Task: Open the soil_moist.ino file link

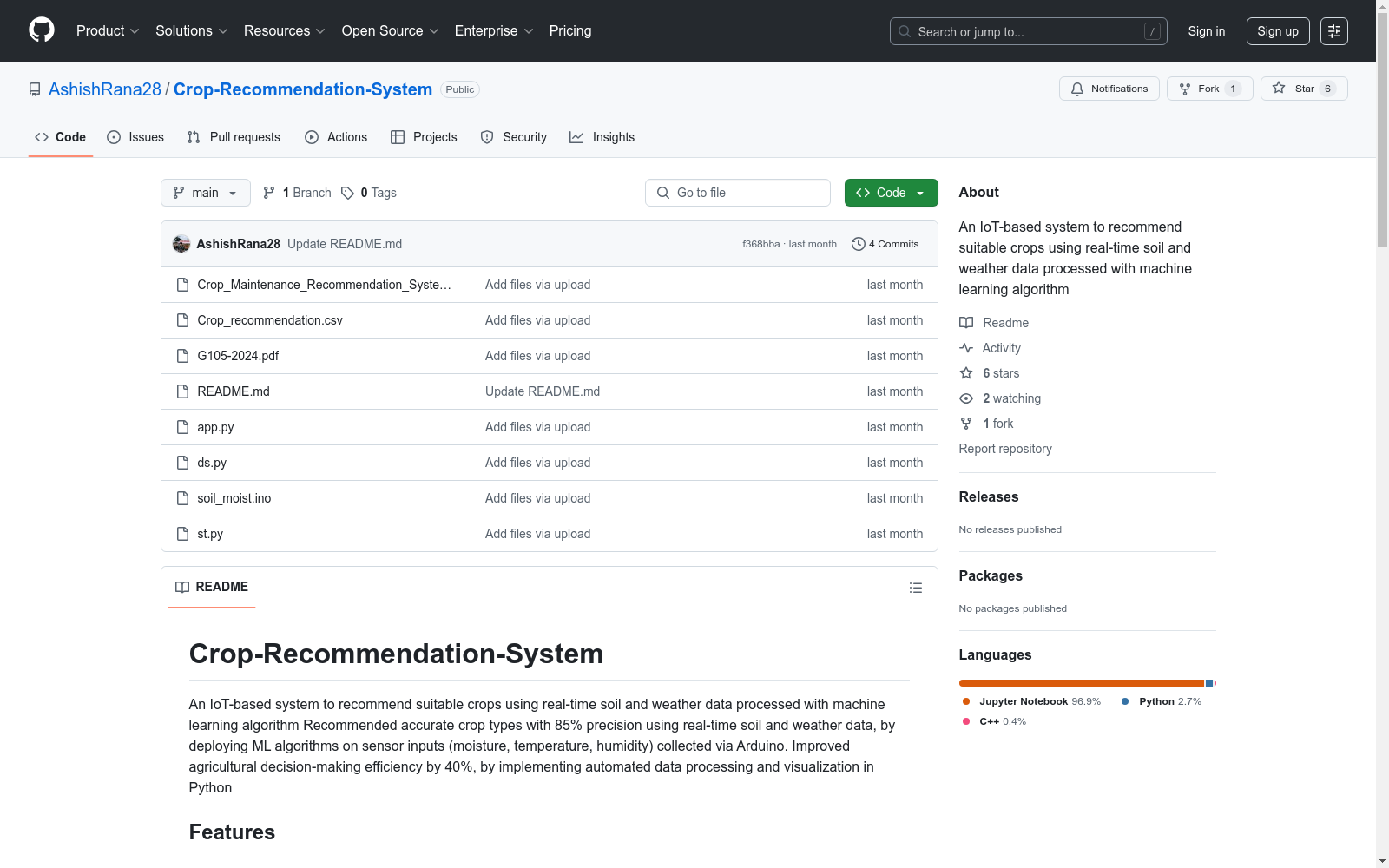Action: point(234,498)
